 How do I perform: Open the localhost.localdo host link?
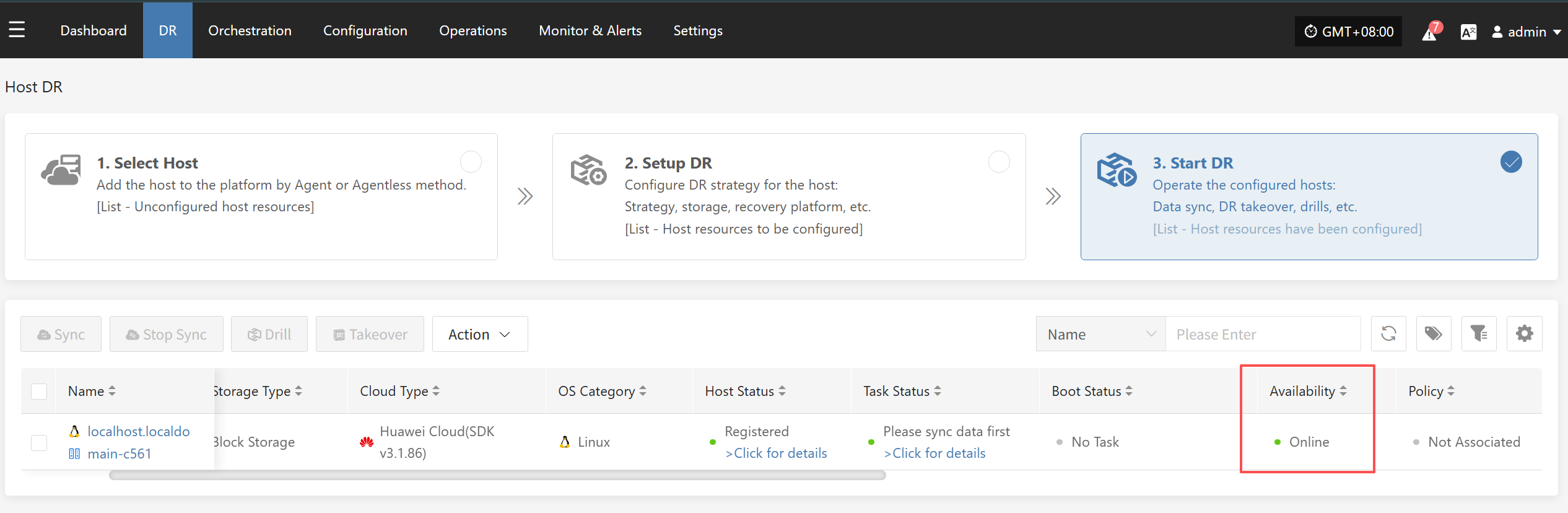click(139, 431)
